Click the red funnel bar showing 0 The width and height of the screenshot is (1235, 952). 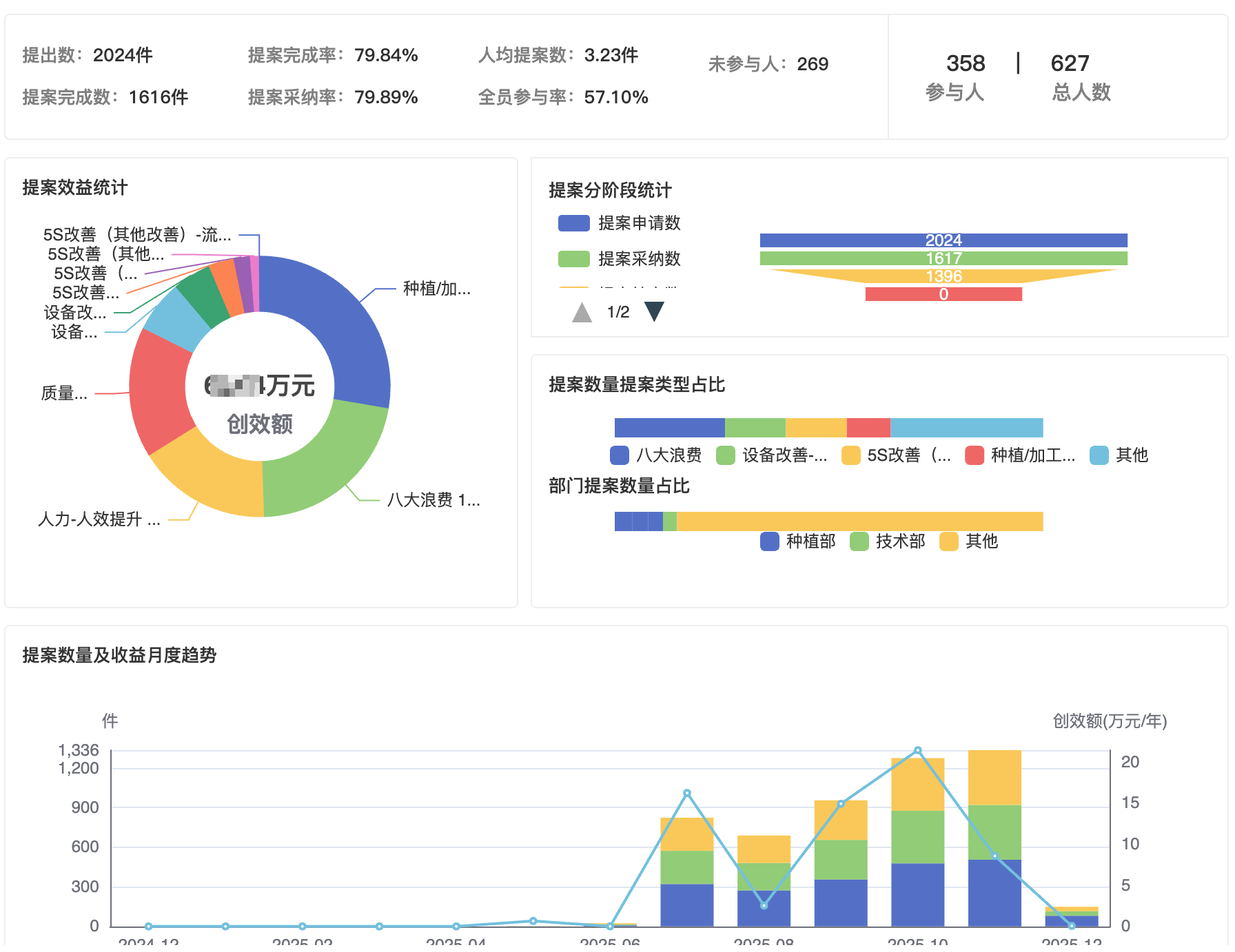[944, 294]
